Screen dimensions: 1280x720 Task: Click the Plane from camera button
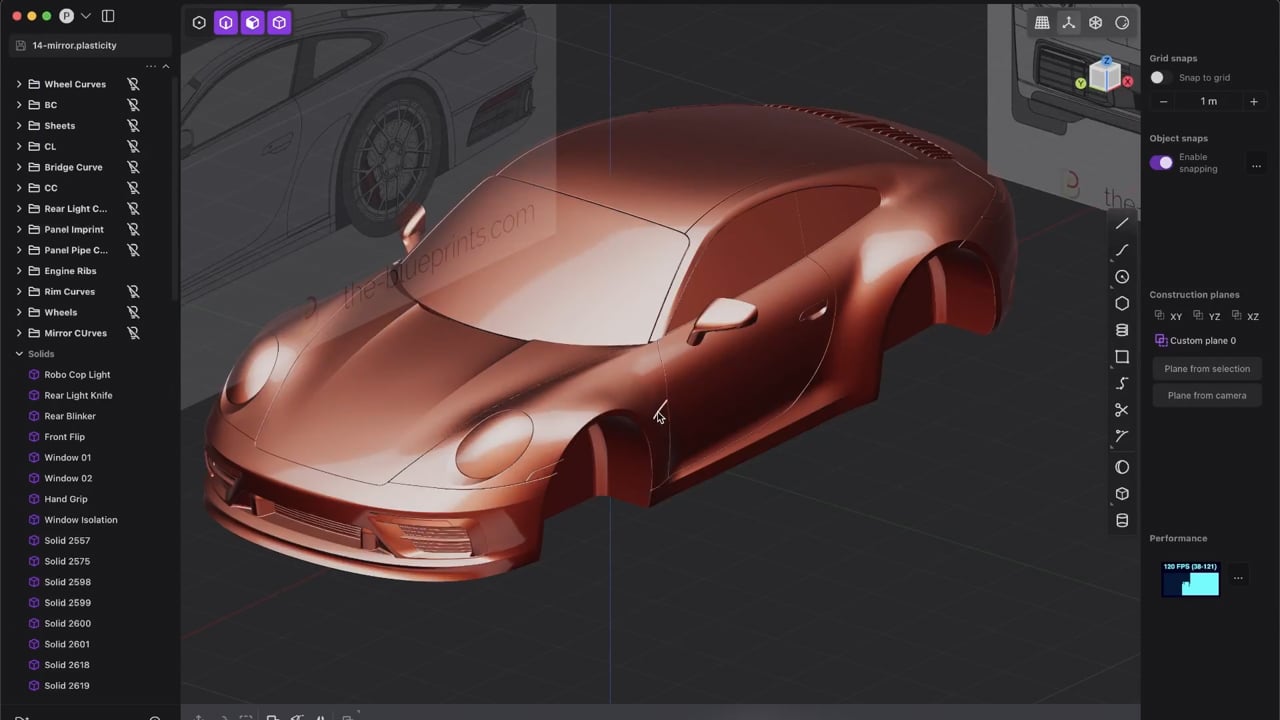(x=1207, y=395)
